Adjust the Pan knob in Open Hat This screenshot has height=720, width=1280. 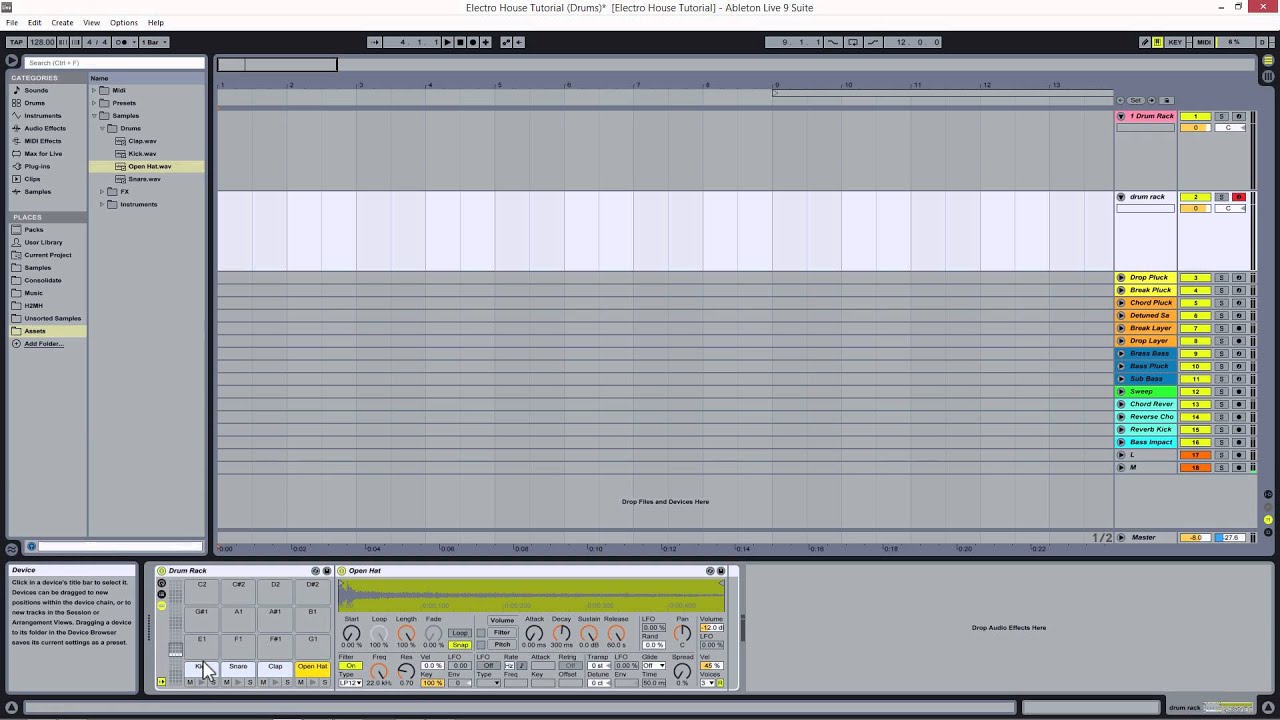click(x=682, y=633)
